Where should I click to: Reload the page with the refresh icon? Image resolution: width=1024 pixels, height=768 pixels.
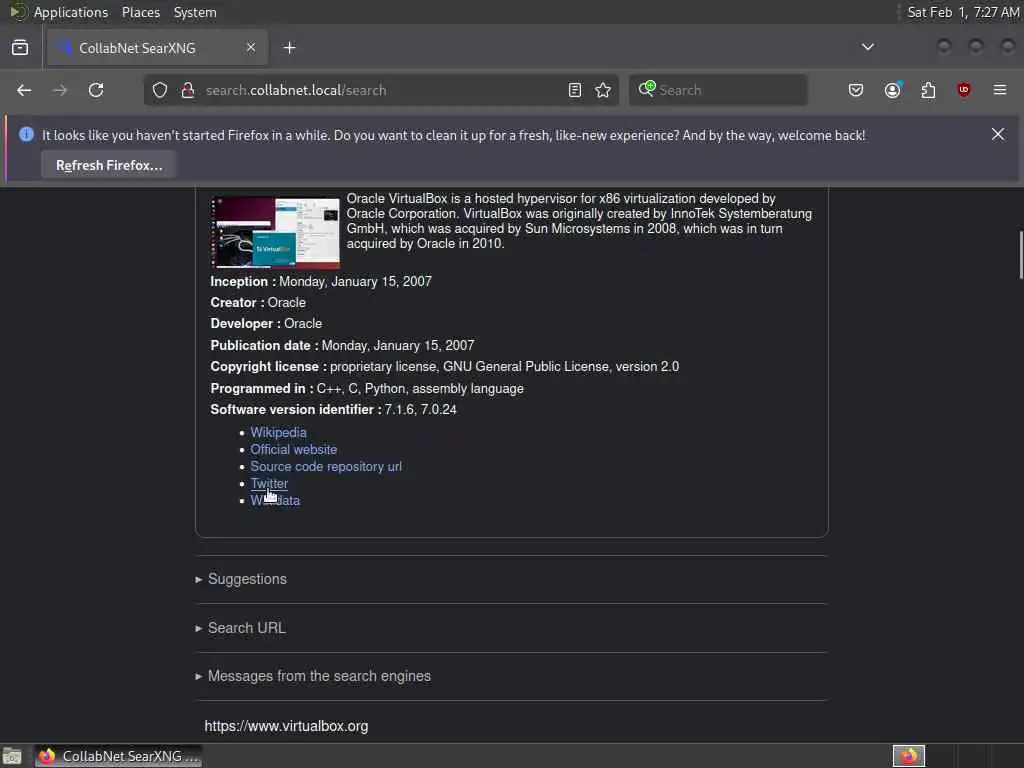coord(96,90)
